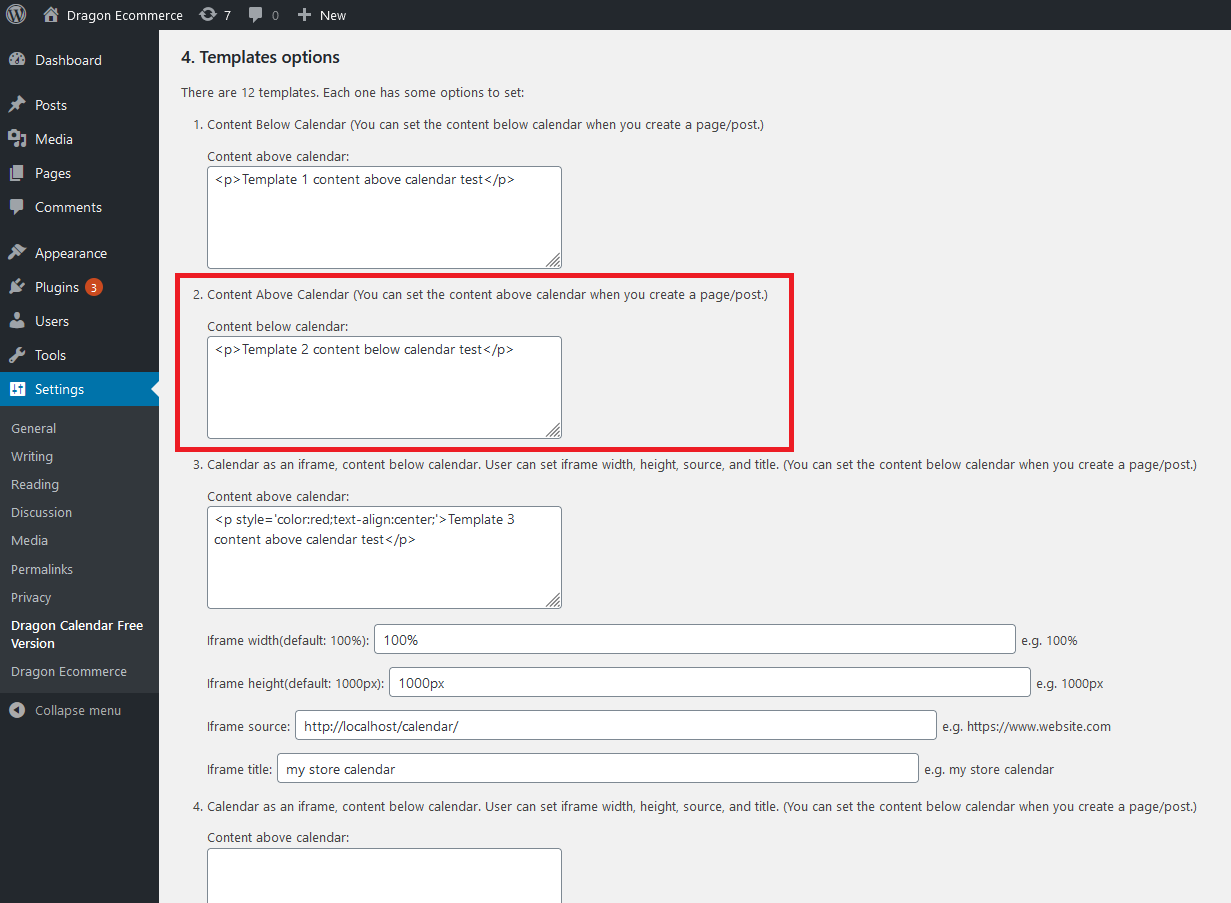
Task: Click Collapse menu text
Action: click(x=78, y=710)
